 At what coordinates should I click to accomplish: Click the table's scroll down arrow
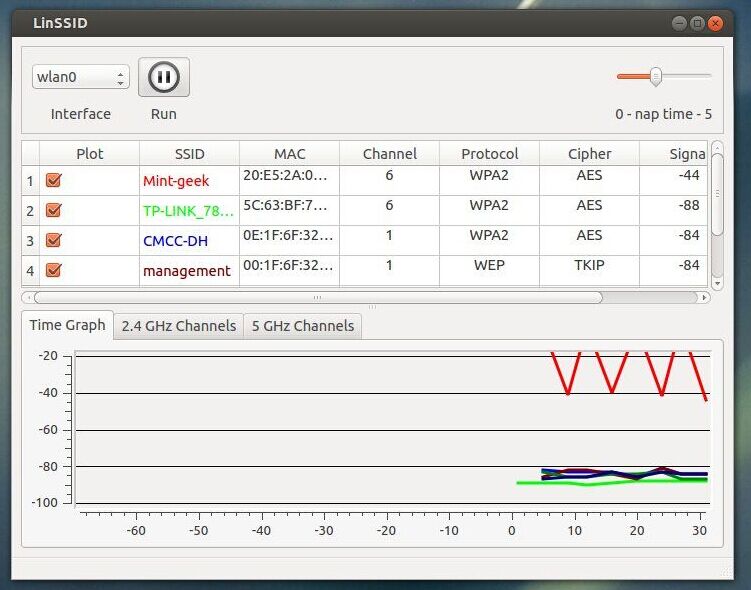717,284
